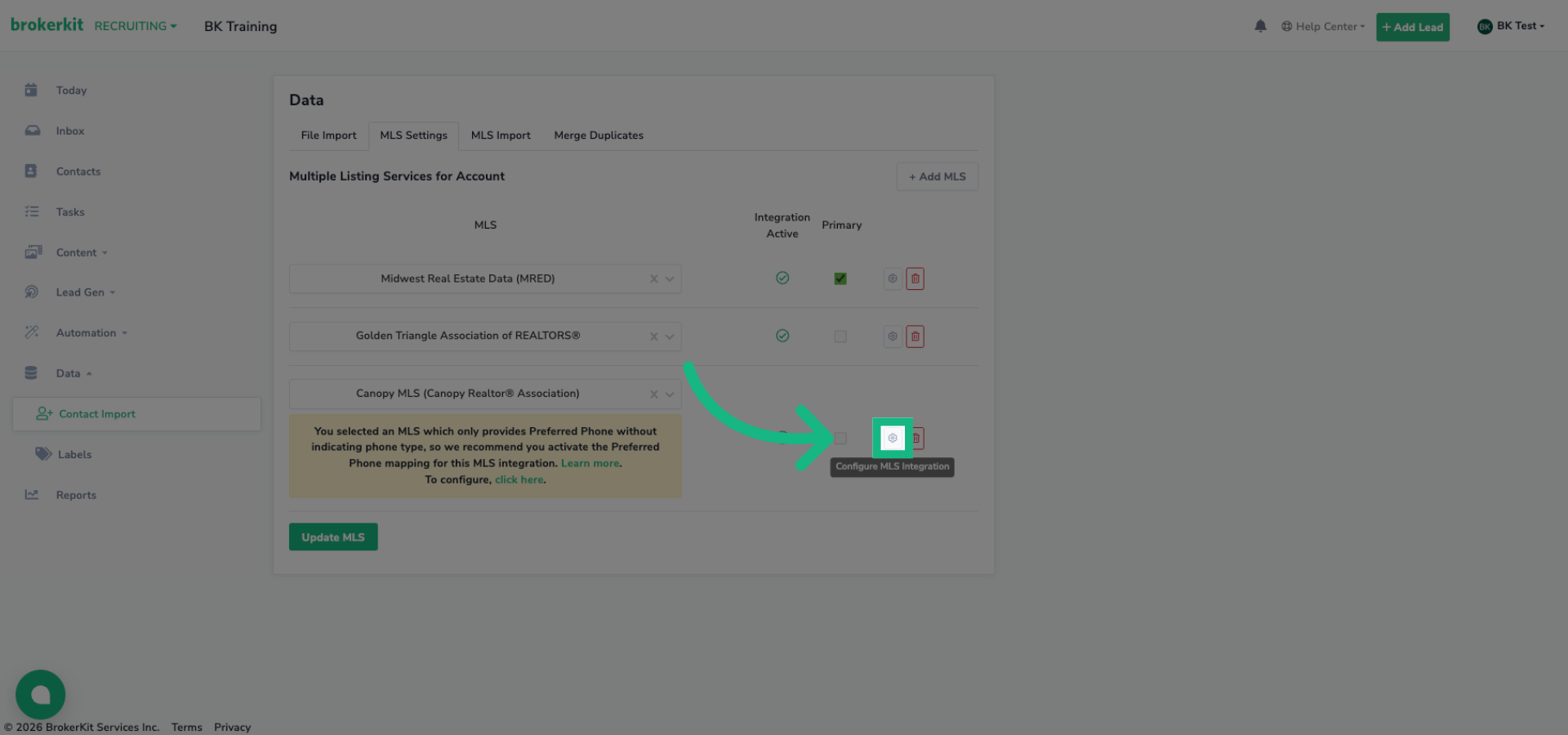Follow the Learn more link
Screen dimensions: 1568x735
click(590, 463)
